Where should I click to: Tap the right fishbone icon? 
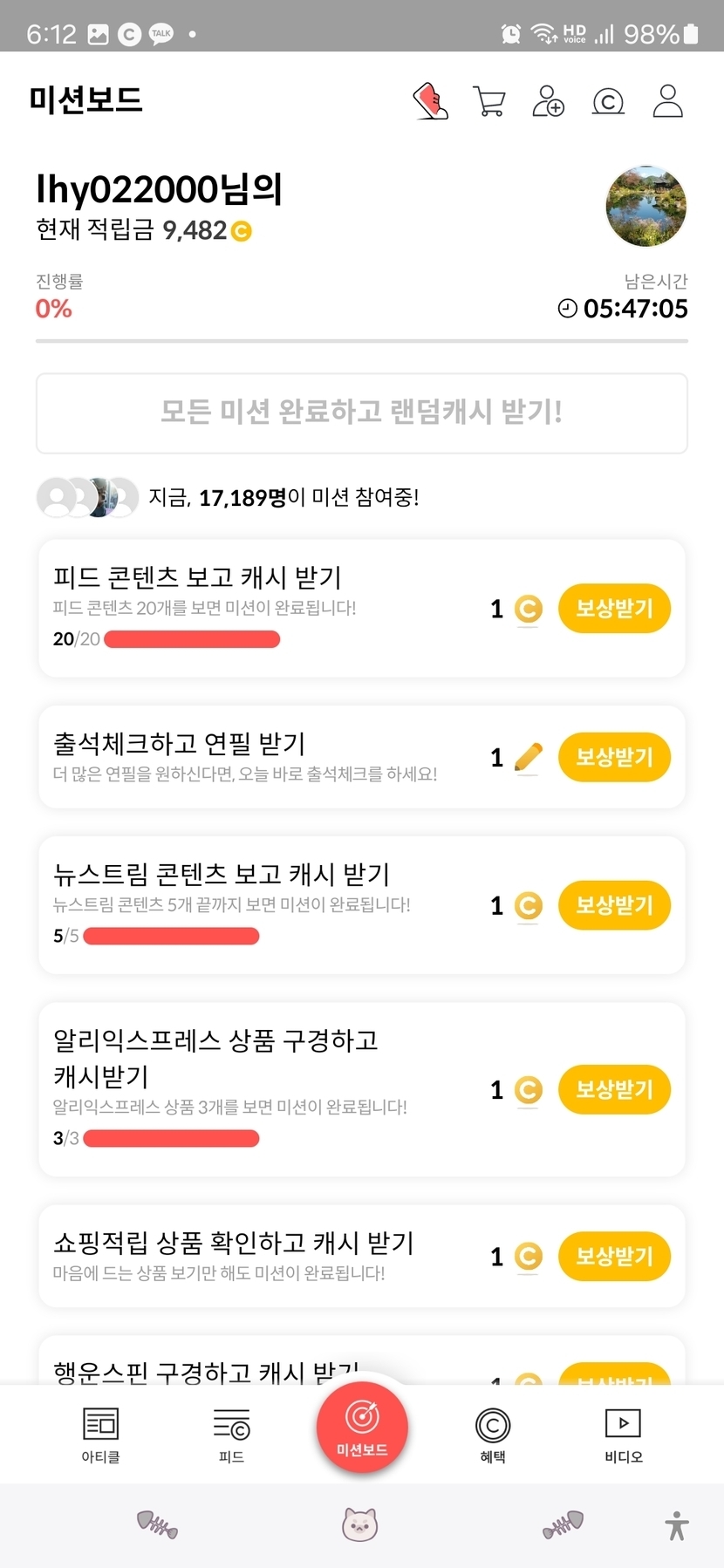563,1524
